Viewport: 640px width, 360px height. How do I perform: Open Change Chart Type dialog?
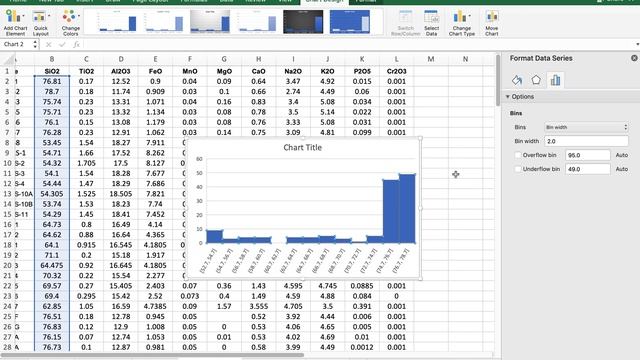pos(462,23)
